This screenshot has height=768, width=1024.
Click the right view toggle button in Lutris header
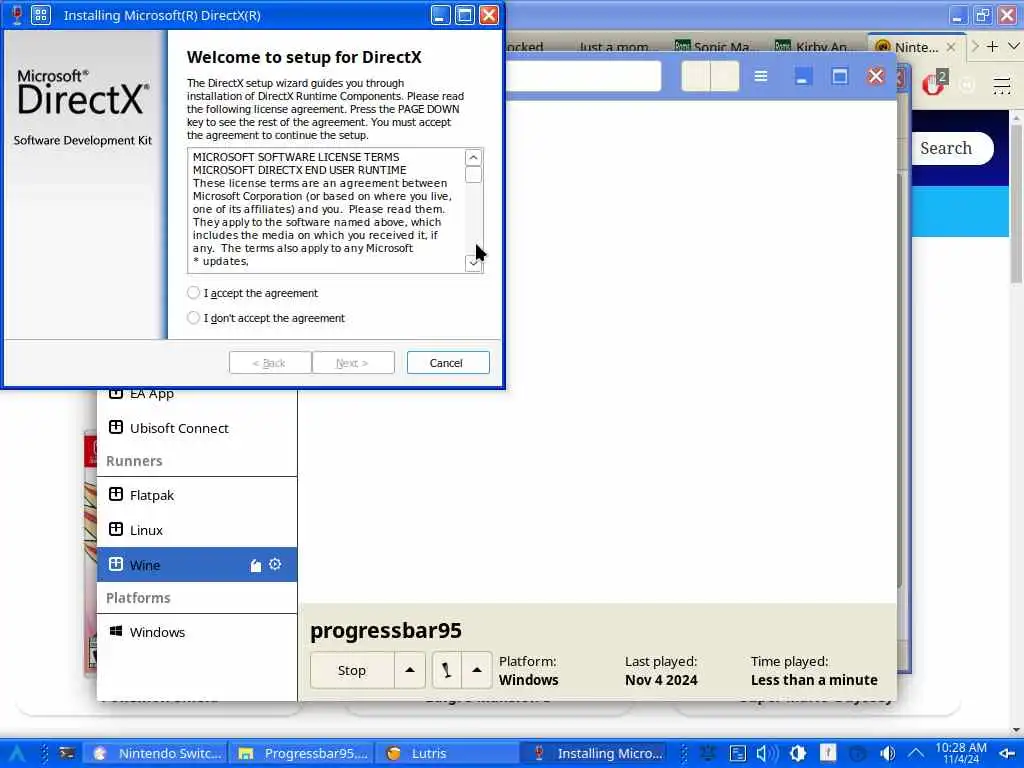[725, 76]
